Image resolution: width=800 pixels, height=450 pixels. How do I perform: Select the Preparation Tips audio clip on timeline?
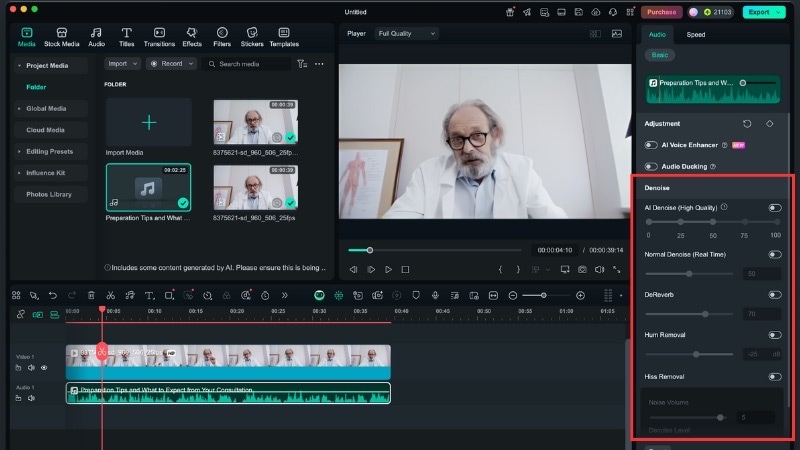pos(228,393)
